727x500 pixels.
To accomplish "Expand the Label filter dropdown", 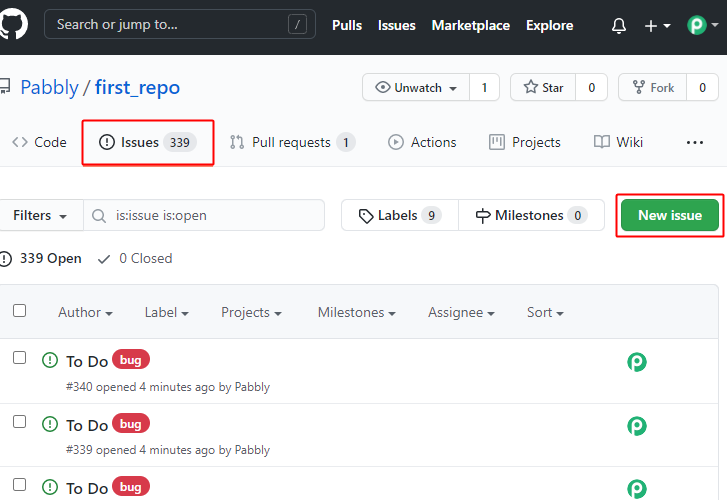I will coord(166,313).
